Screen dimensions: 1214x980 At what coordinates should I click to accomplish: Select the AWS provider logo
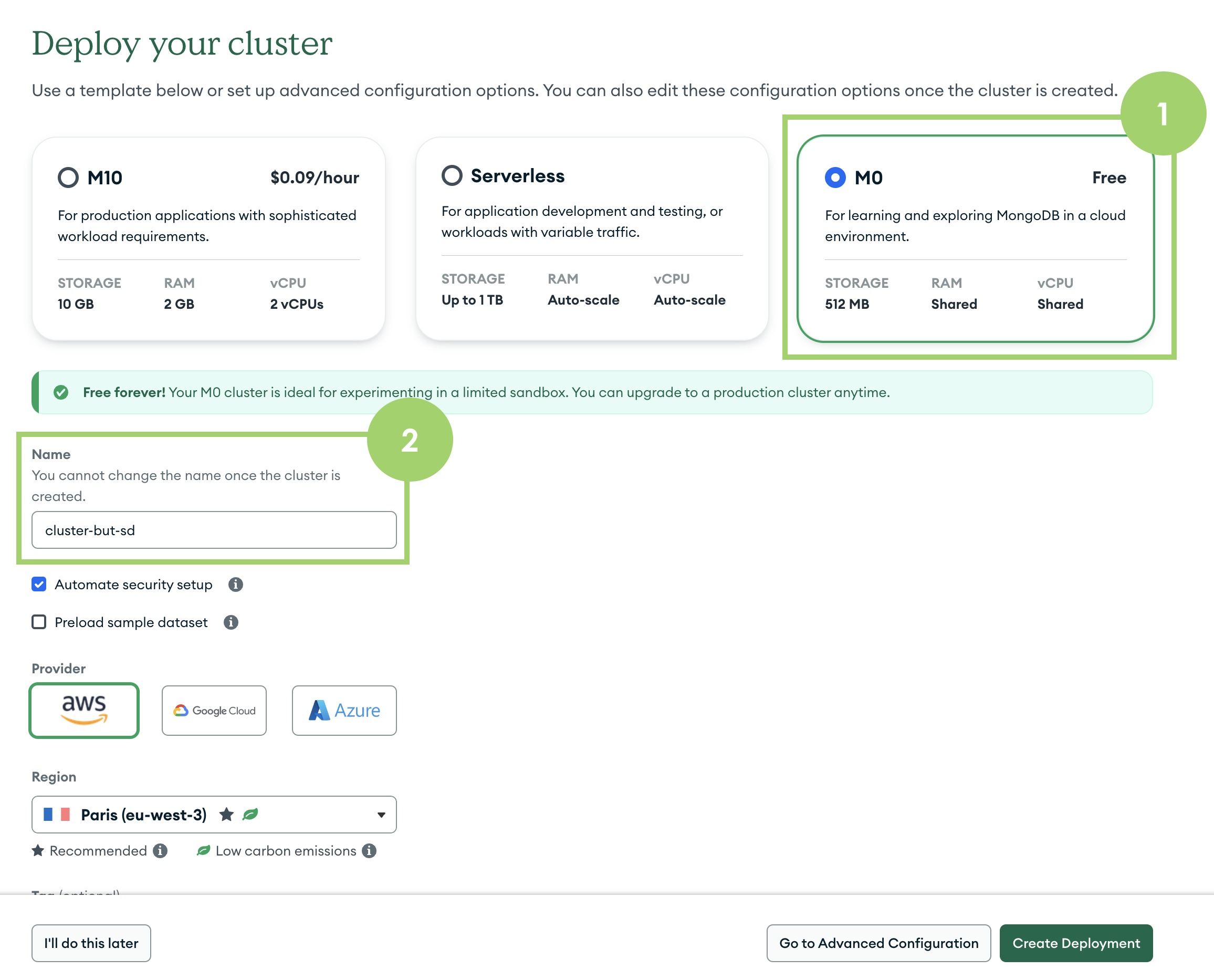click(x=84, y=710)
